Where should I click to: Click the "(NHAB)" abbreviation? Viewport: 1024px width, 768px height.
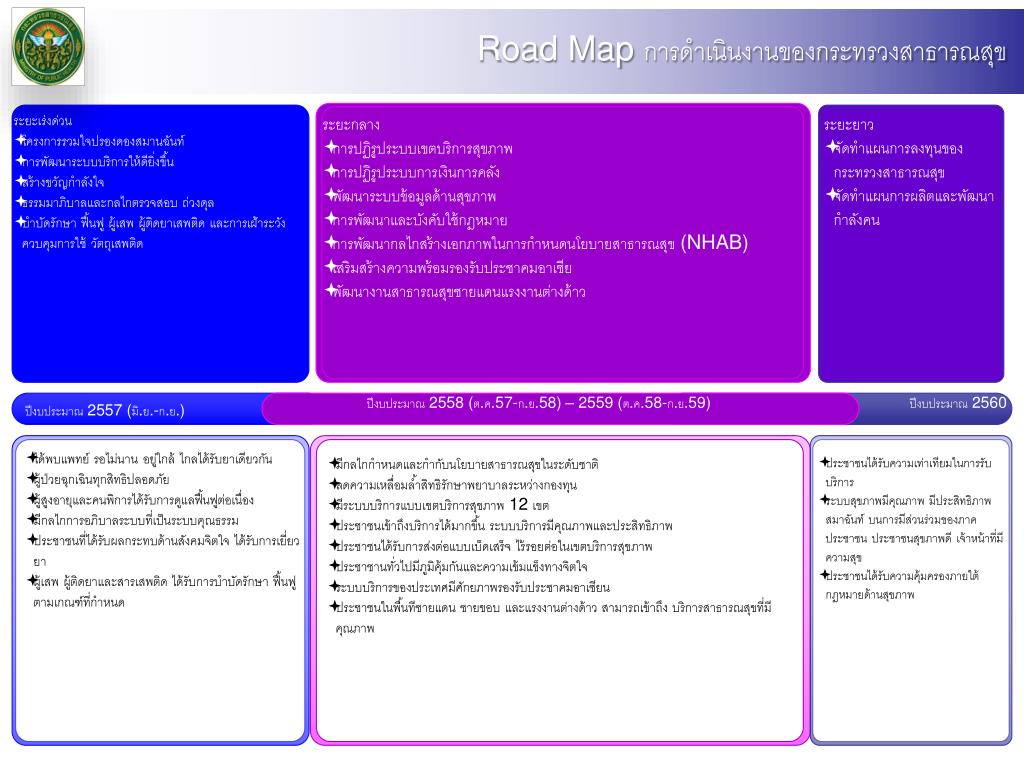714,242
